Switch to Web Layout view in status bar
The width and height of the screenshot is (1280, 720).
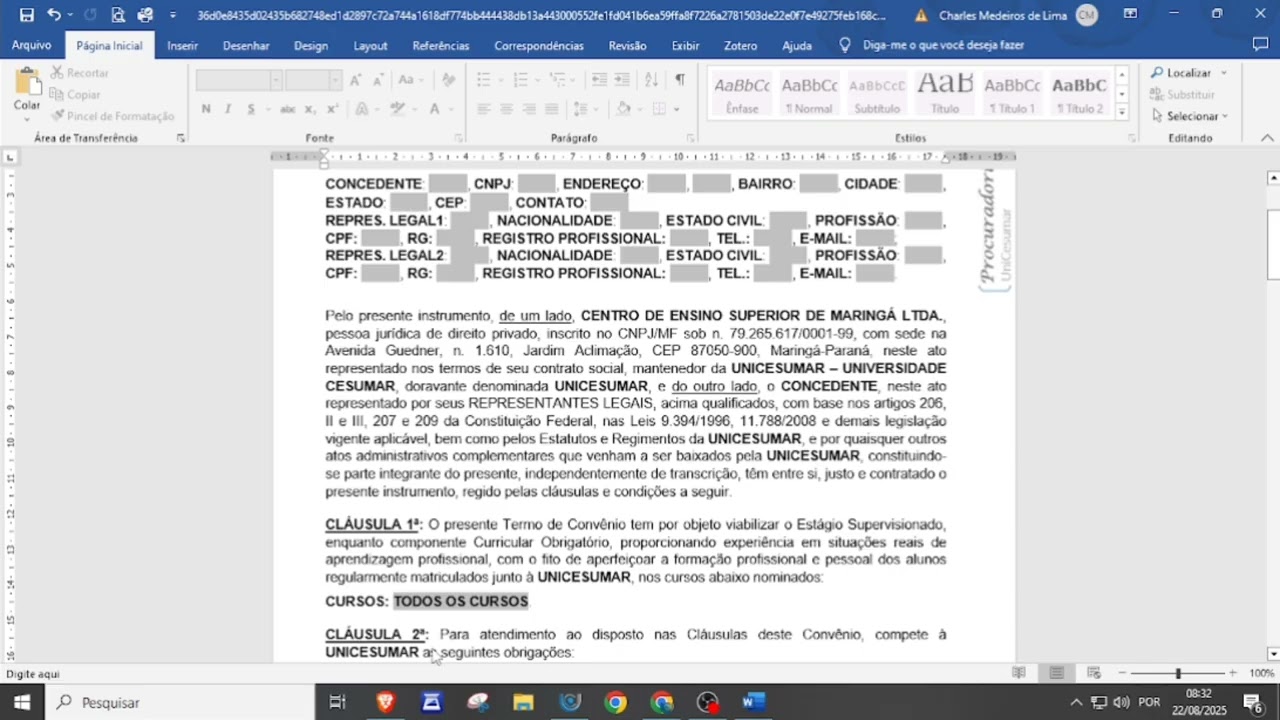click(x=1094, y=673)
